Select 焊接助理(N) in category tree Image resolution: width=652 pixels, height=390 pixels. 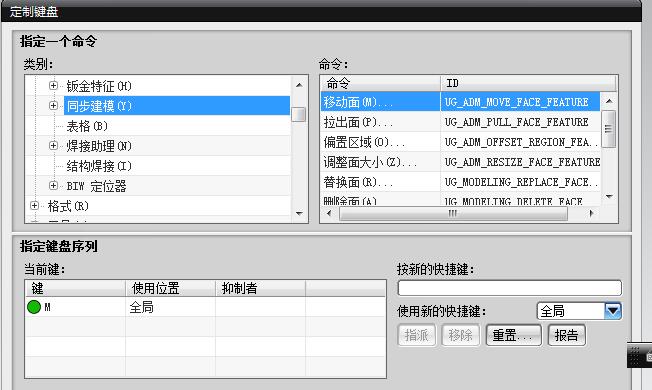(x=99, y=146)
